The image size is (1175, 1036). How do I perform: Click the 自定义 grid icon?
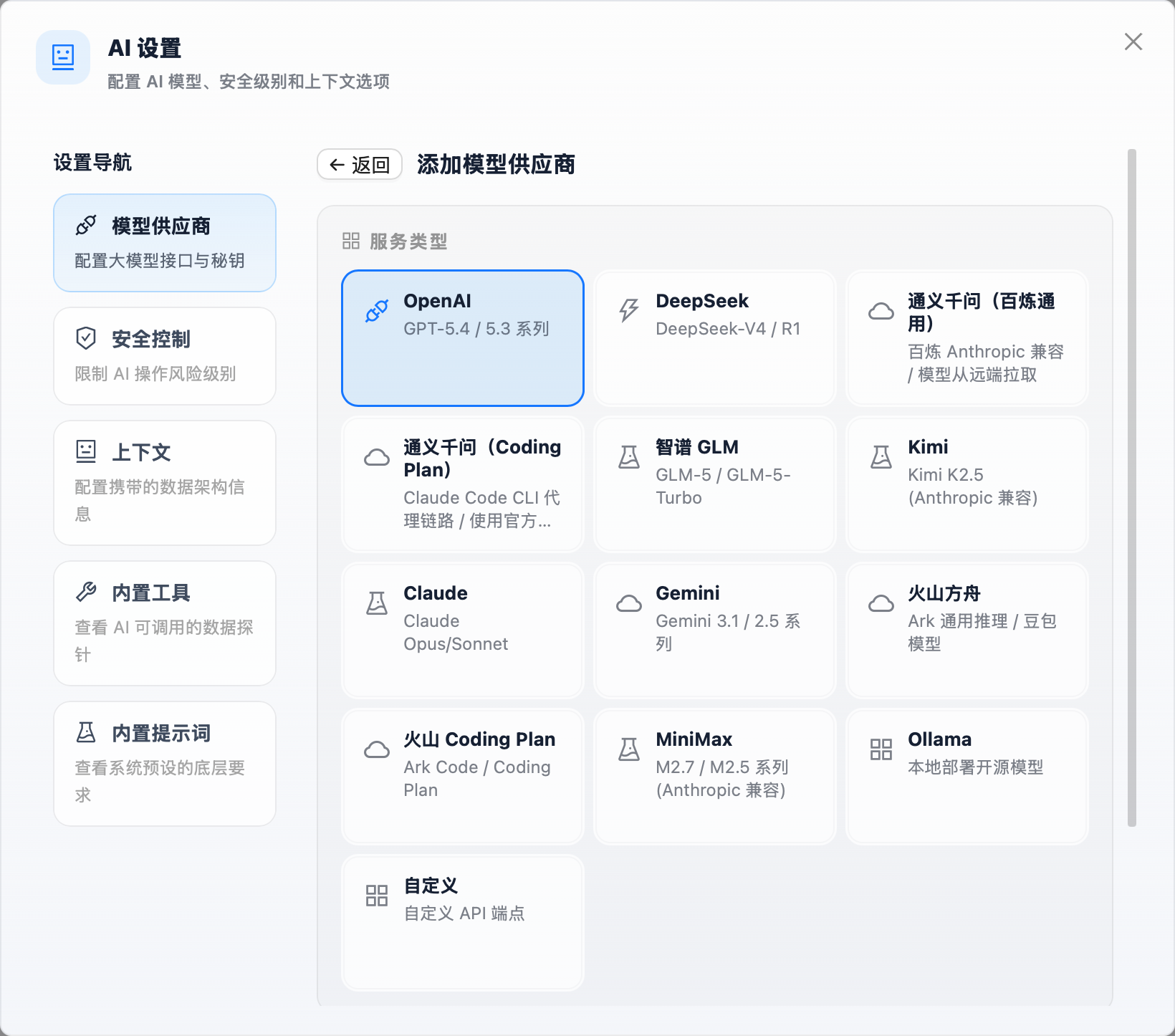377,896
